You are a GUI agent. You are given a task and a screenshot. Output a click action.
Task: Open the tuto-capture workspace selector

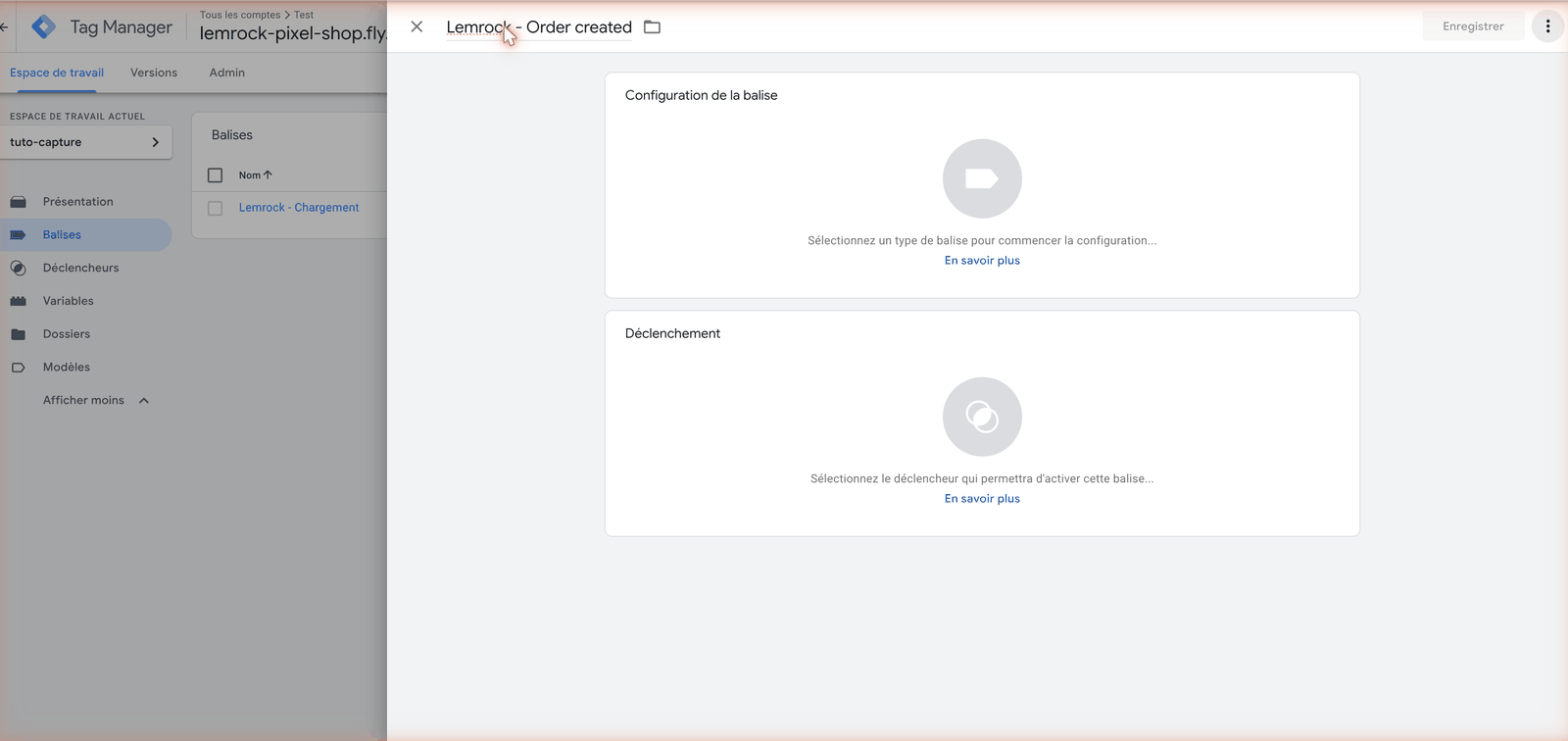pyautogui.click(x=86, y=142)
